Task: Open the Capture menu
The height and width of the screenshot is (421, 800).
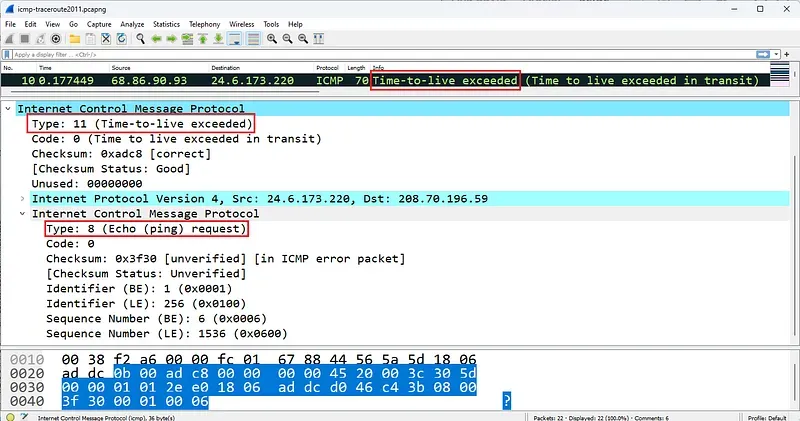Action: (x=99, y=24)
